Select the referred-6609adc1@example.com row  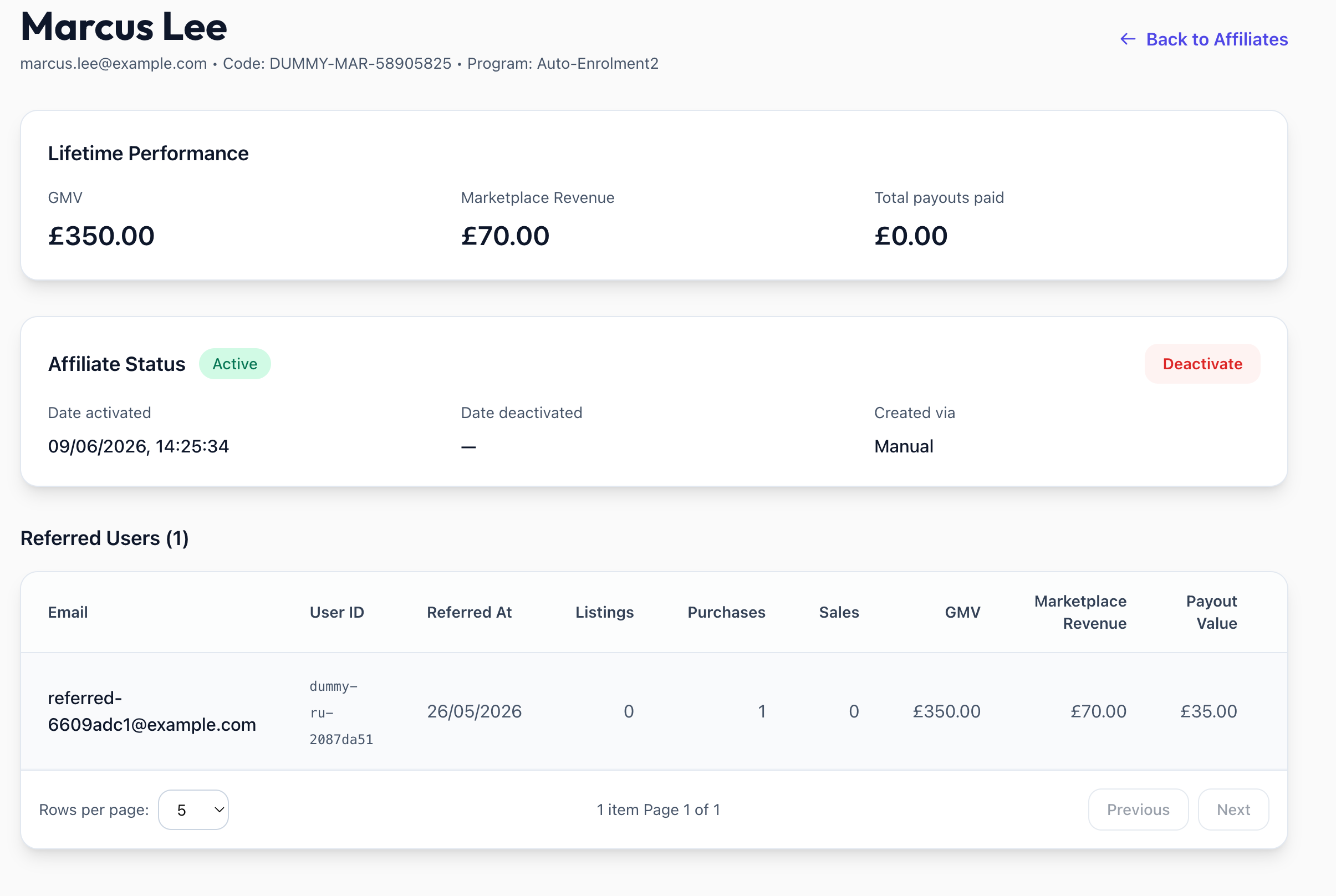coord(654,711)
